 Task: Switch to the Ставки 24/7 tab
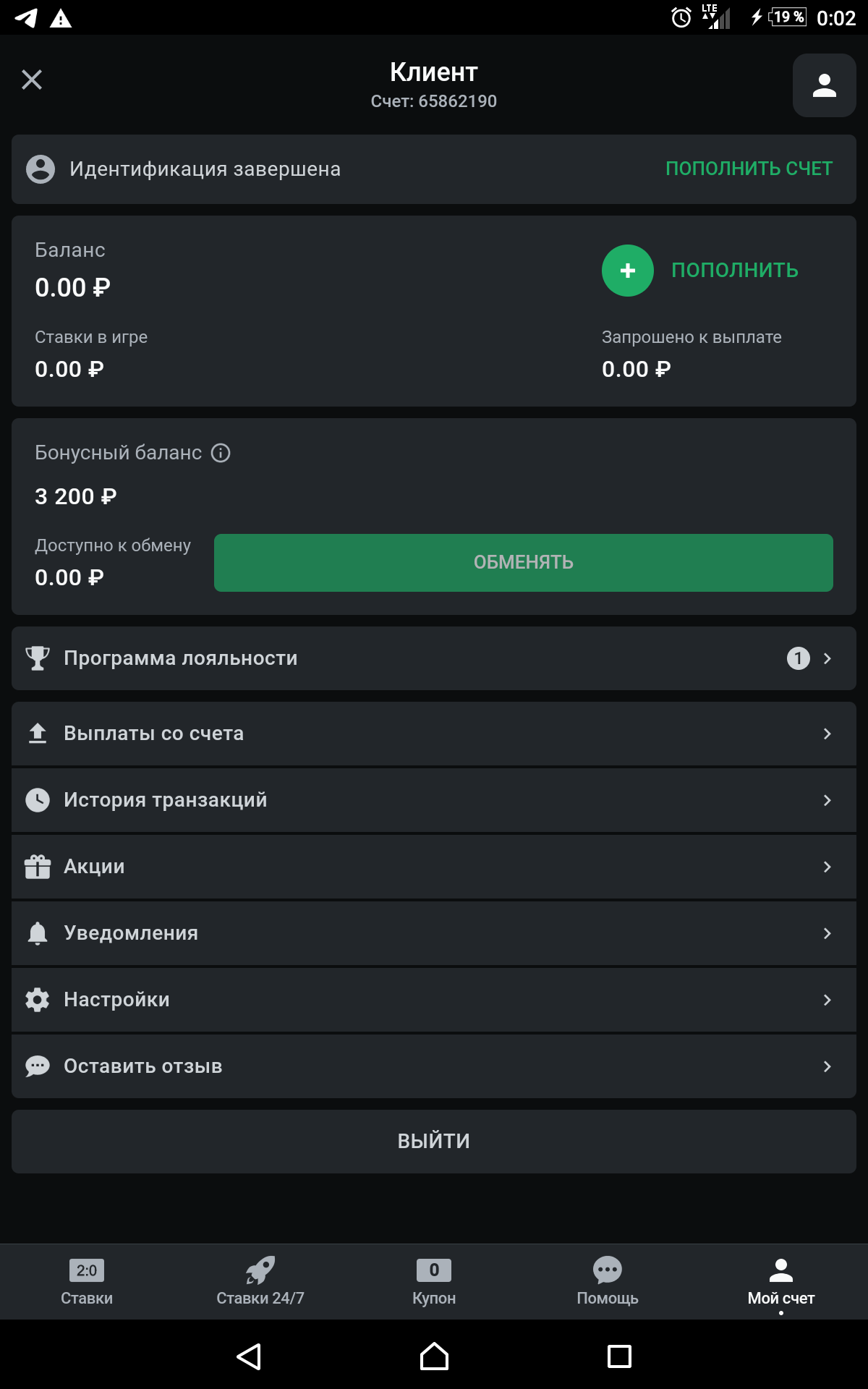click(260, 1282)
